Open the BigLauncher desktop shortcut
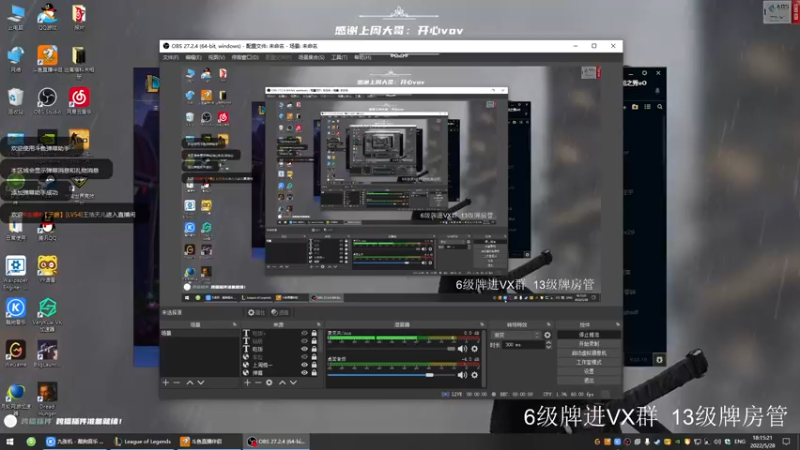 click(47, 354)
